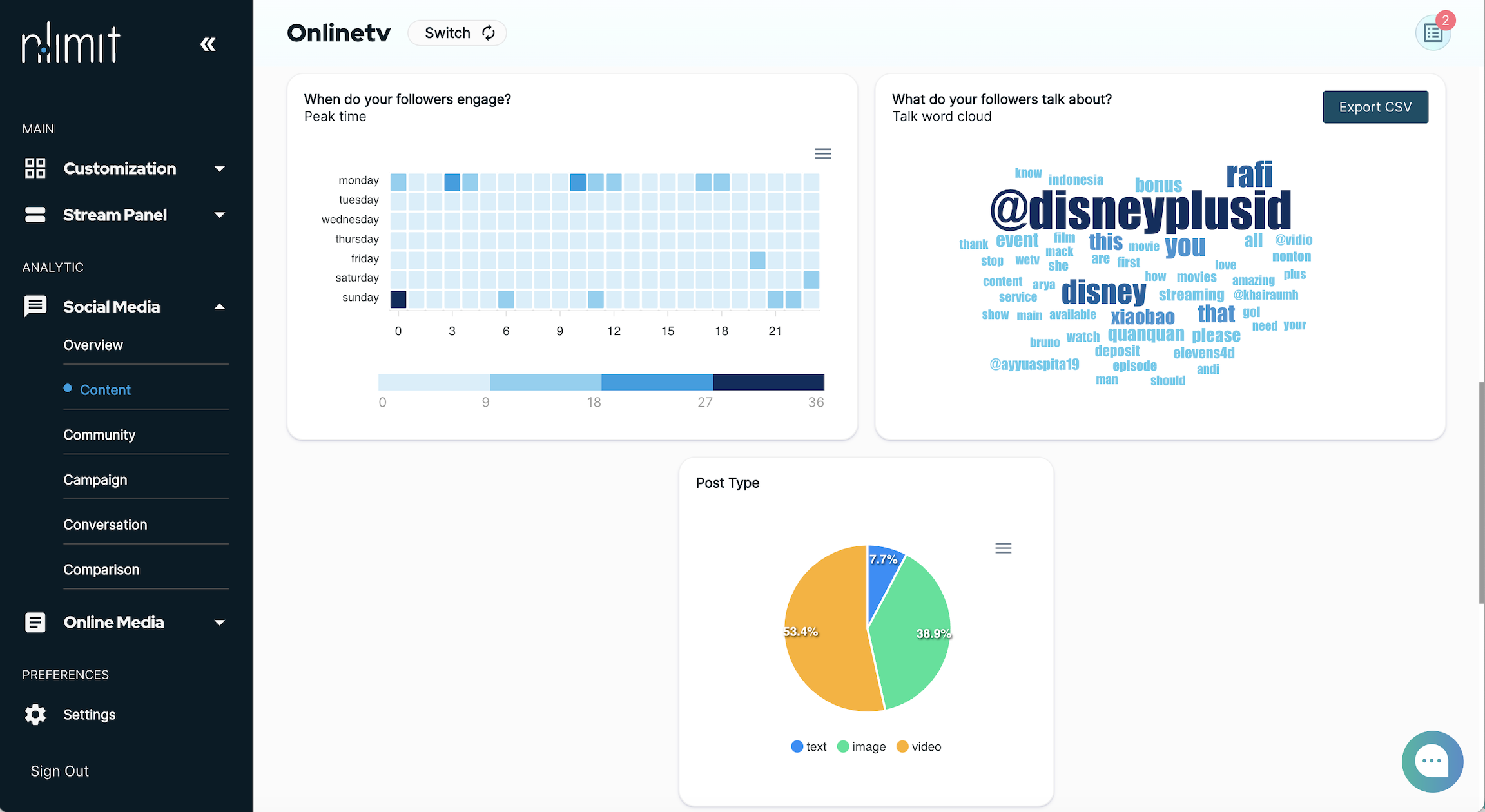Open the chat support bubble
Image resolution: width=1485 pixels, height=812 pixels.
pyautogui.click(x=1432, y=761)
